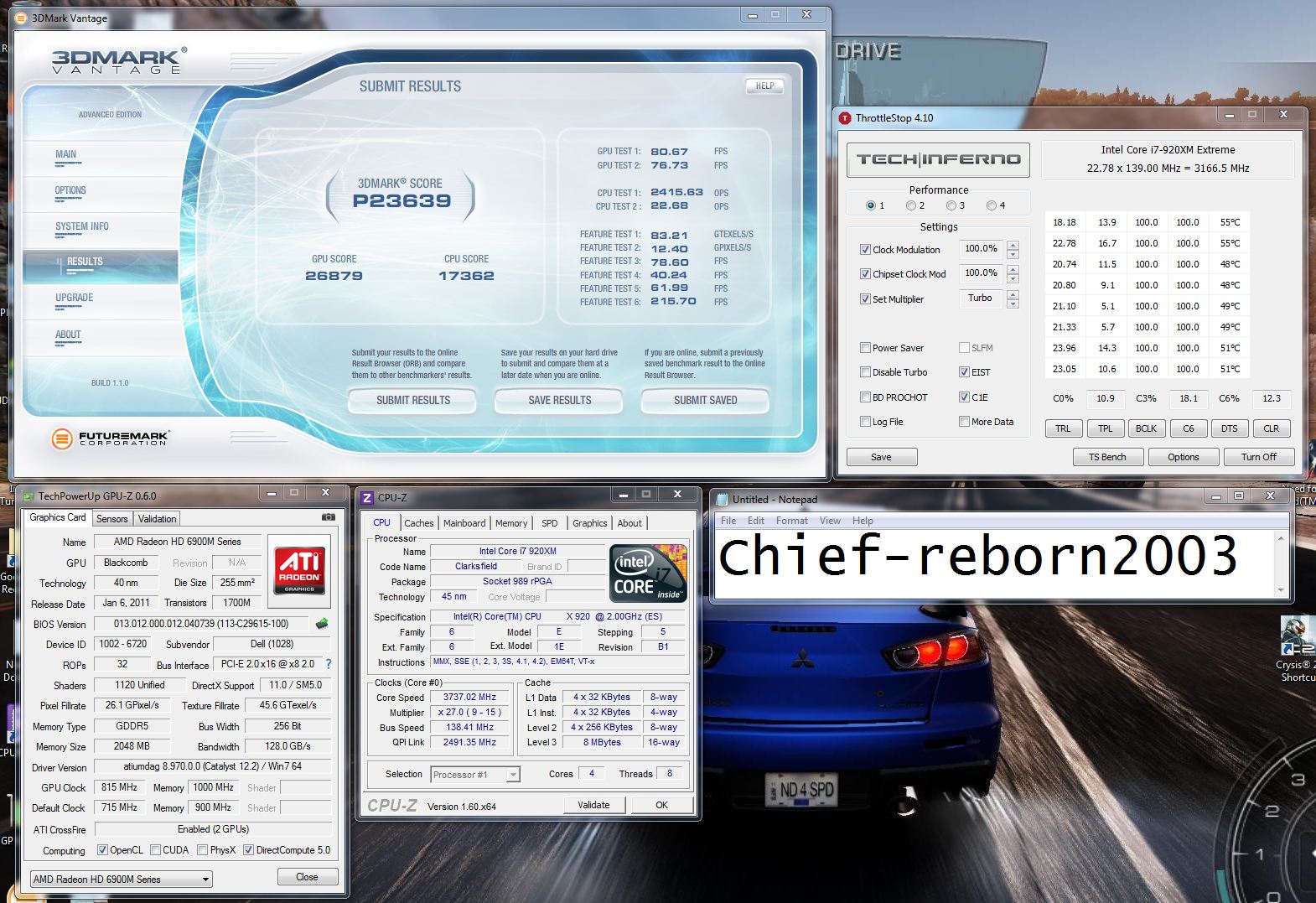This screenshot has width=1316, height=903.
Task: Toggle the Set Multiplier checkbox
Action: click(x=865, y=299)
